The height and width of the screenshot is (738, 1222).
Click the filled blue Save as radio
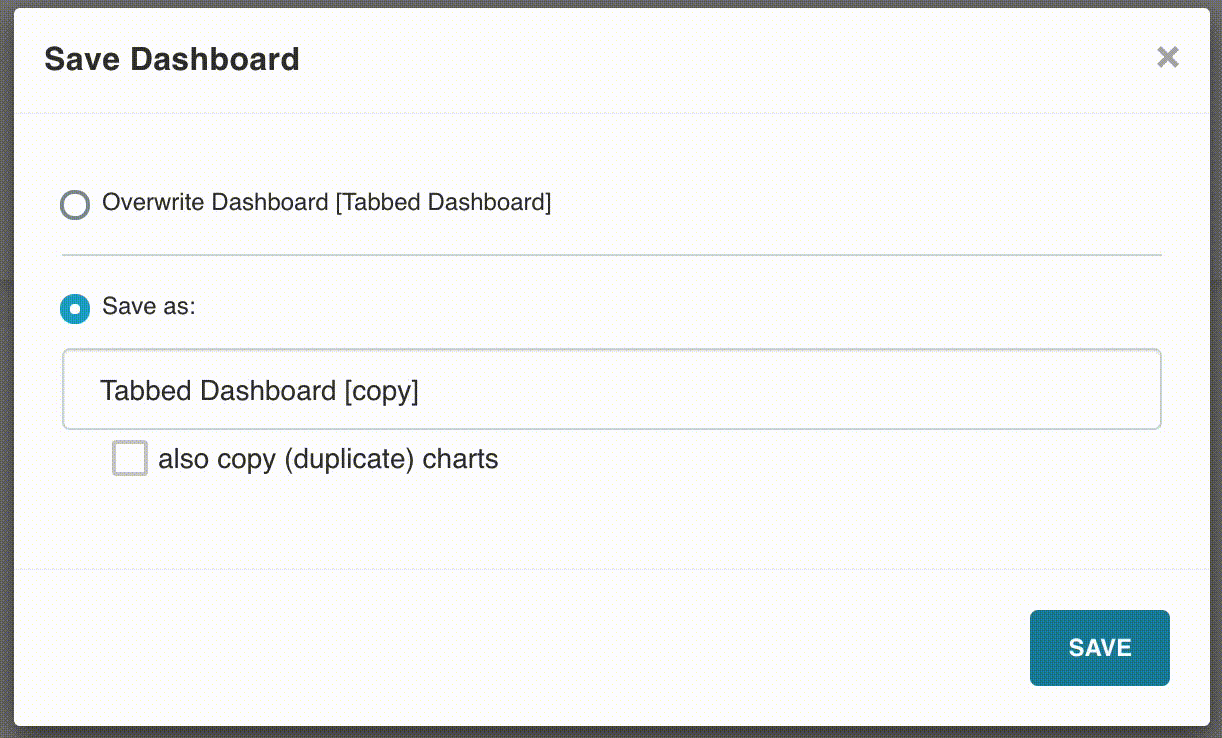75,308
